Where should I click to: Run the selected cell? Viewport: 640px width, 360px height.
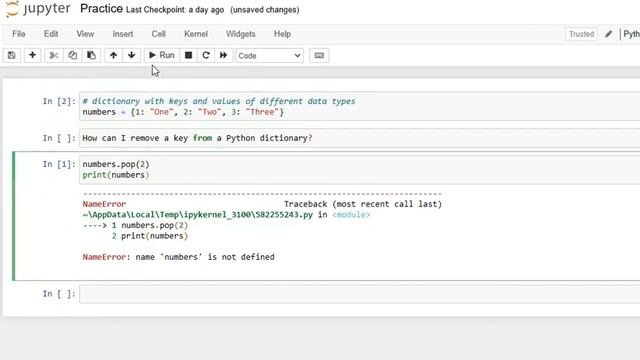[x=162, y=55]
